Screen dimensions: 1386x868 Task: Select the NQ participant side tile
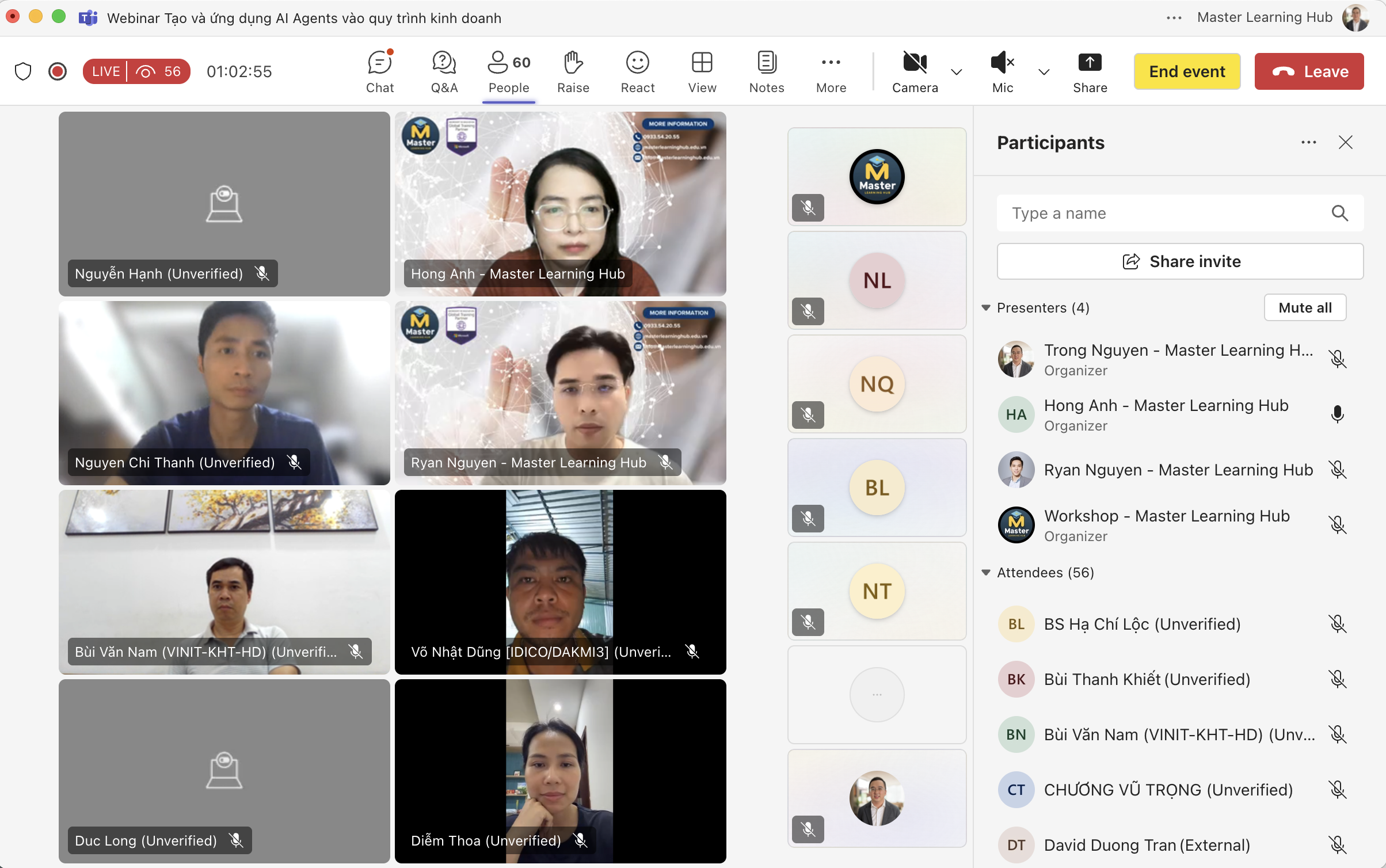pos(877,384)
